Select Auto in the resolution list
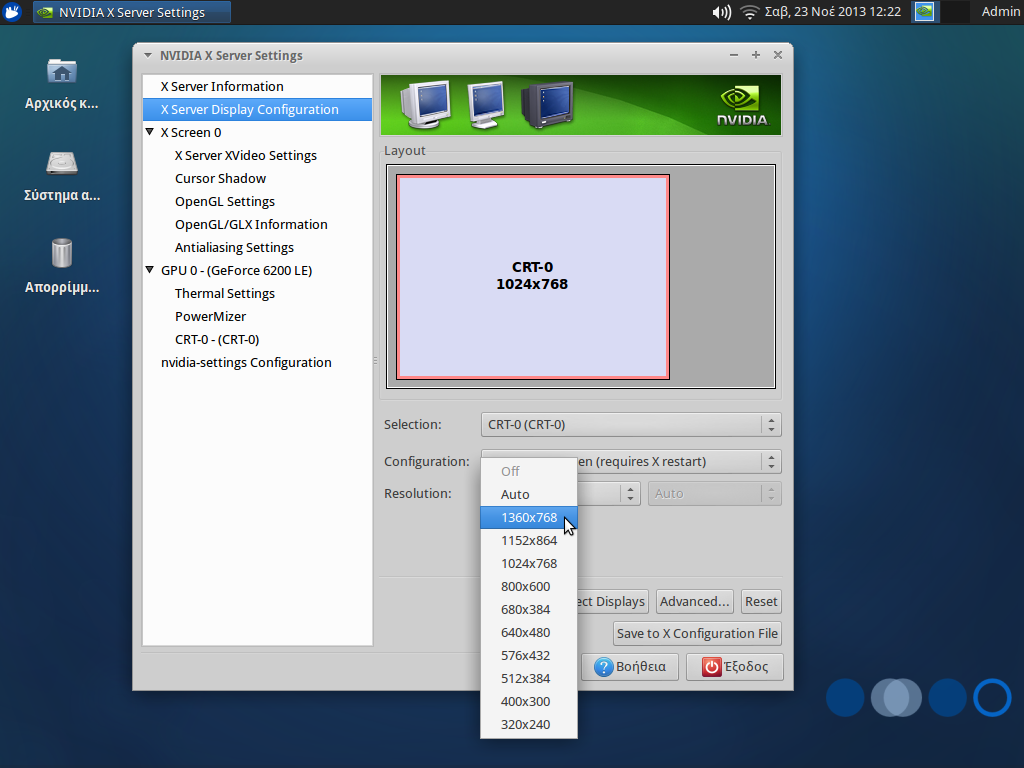1024x768 pixels. 529,494
